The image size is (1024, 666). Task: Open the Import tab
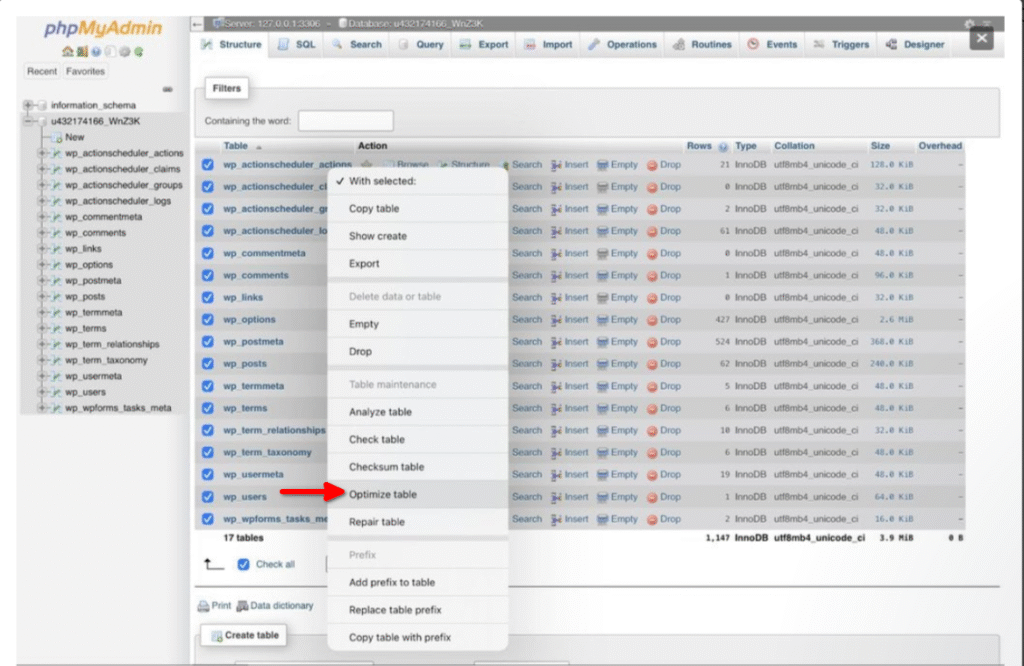pyautogui.click(x=549, y=44)
